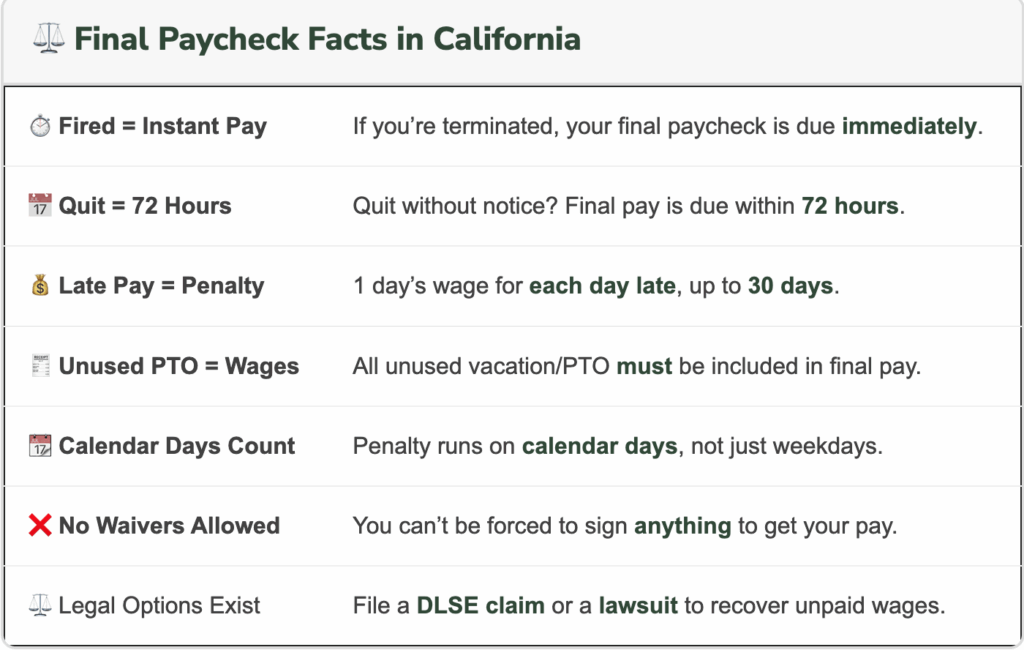Select the Final Paycheck Facts in California heading

pyautogui.click(x=327, y=40)
